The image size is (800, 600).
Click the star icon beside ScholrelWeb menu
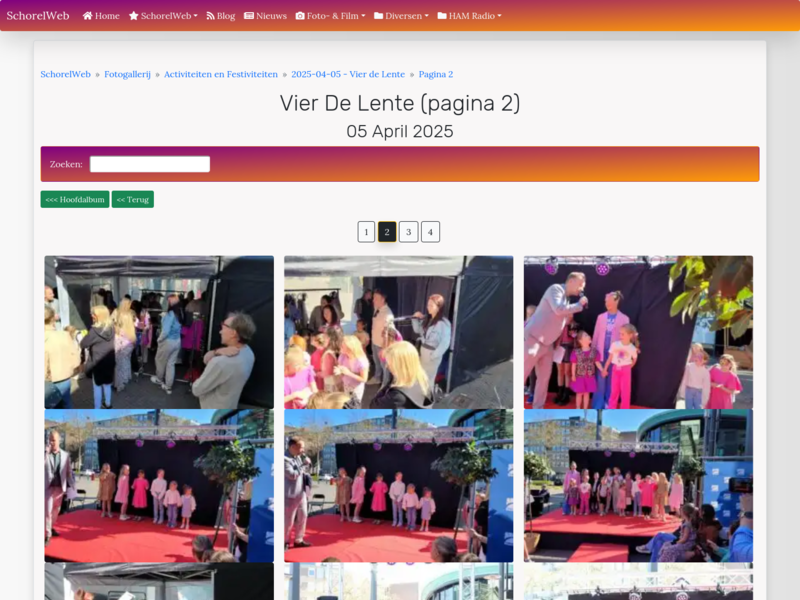[x=134, y=16]
